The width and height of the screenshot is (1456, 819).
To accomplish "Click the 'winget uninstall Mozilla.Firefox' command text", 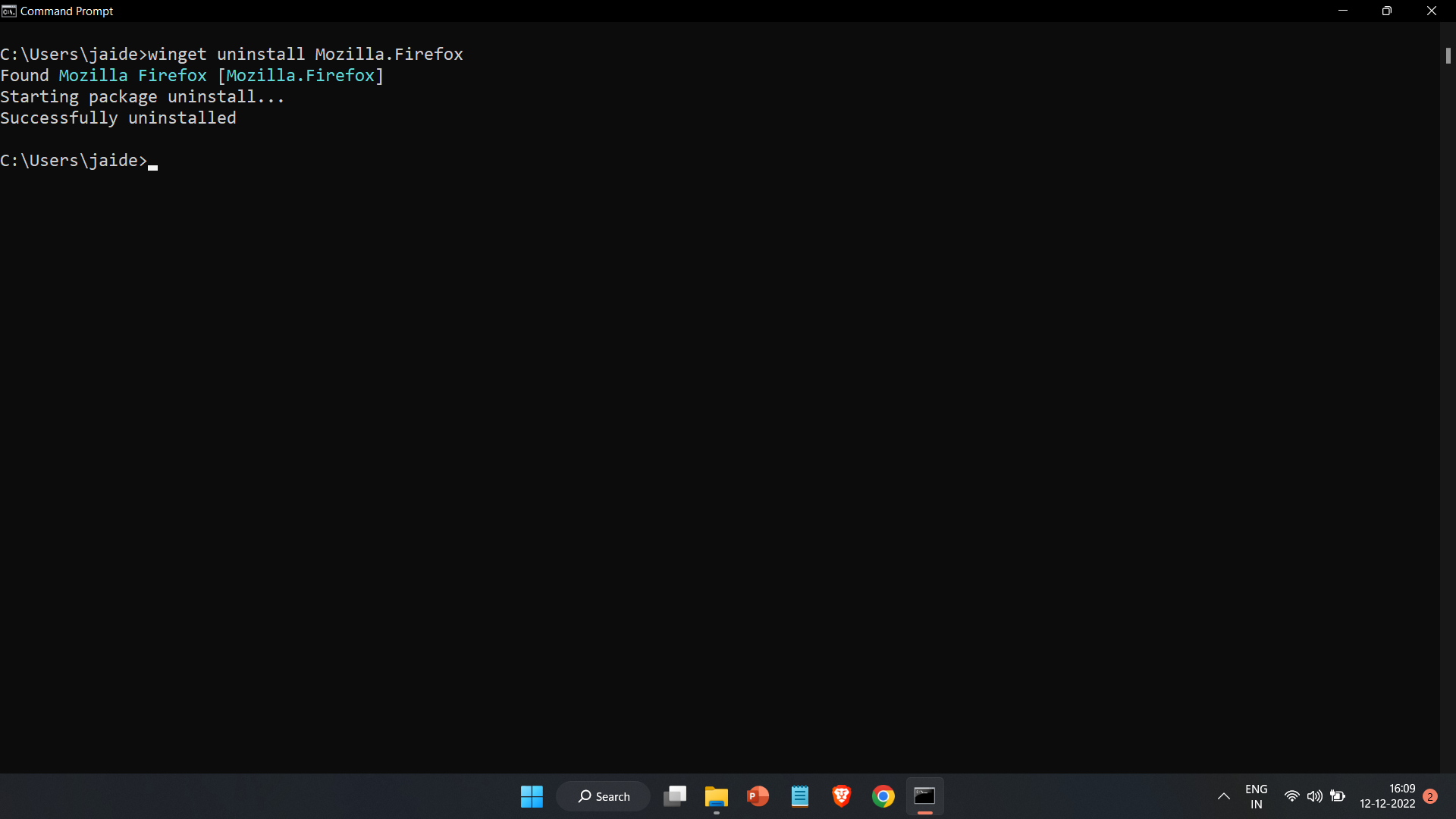I will (306, 55).
